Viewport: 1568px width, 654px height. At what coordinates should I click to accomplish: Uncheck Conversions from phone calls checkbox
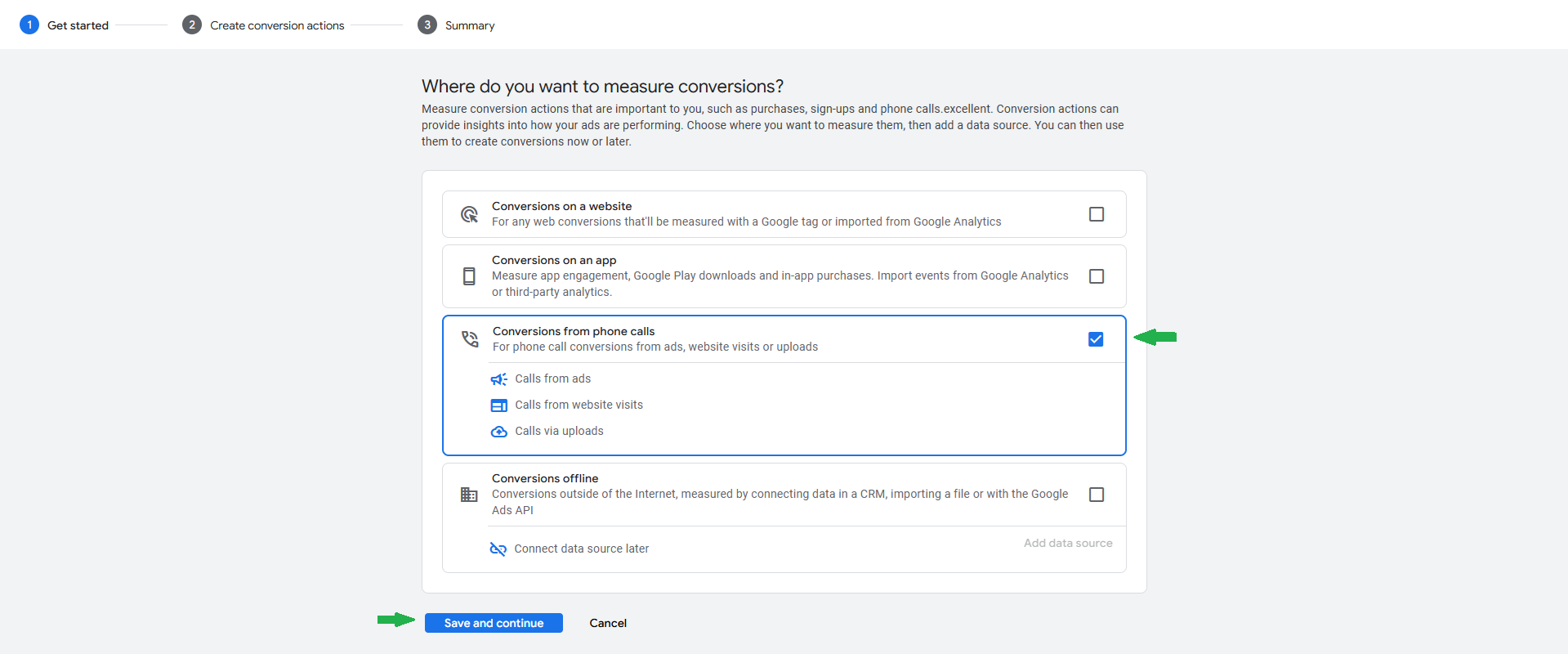pyautogui.click(x=1096, y=339)
